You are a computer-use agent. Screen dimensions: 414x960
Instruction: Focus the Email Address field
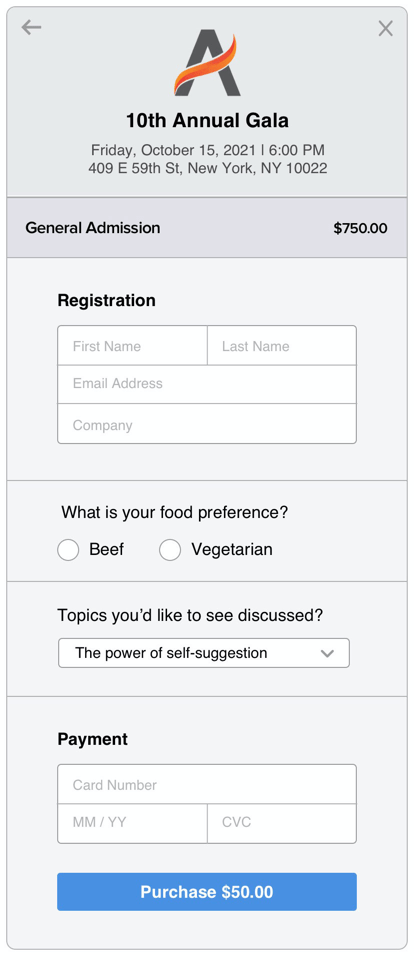click(207, 384)
